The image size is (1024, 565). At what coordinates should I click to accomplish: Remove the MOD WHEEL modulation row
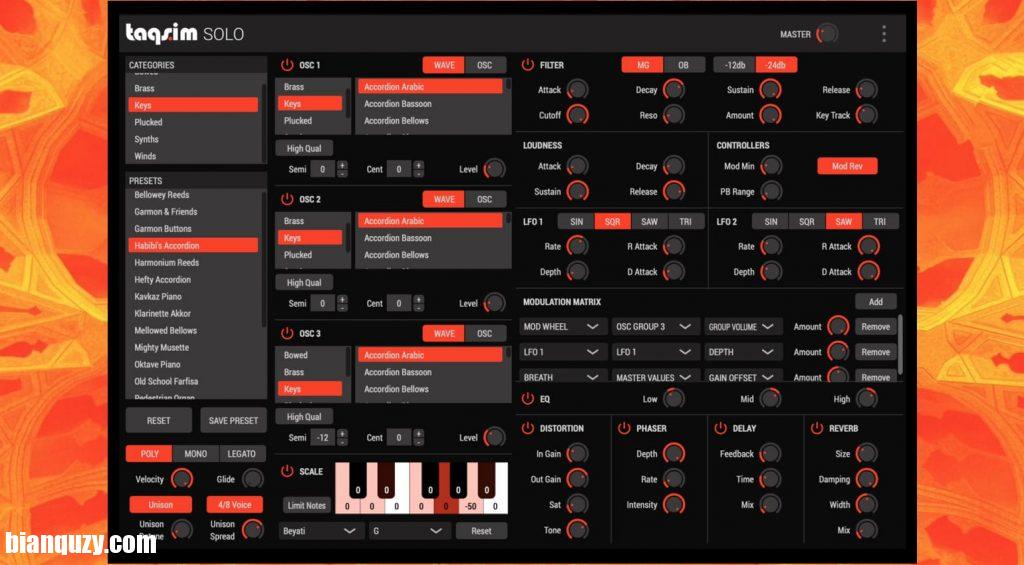point(876,327)
